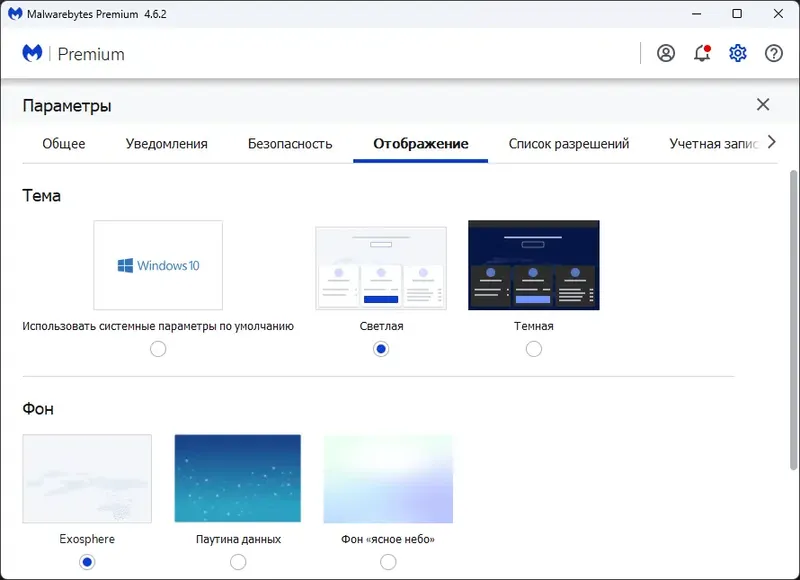
Task: Open the account profile icon
Action: click(666, 53)
